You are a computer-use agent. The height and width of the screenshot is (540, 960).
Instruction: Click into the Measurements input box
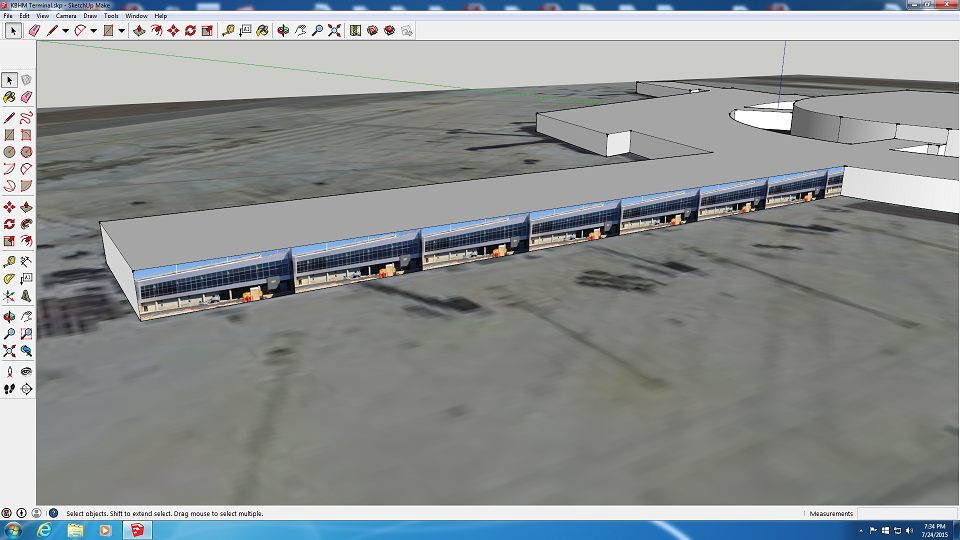906,514
